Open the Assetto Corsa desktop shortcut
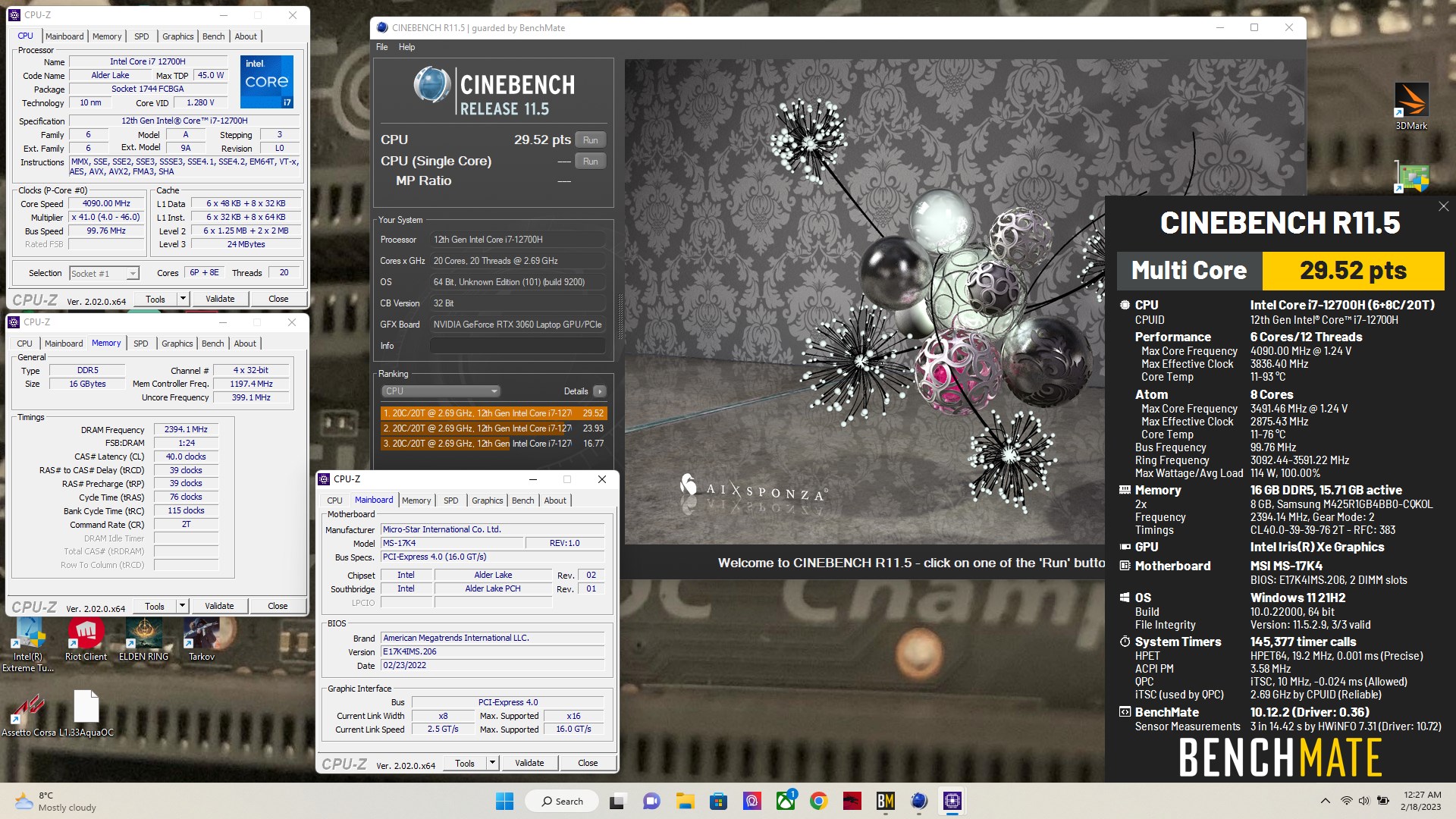Image resolution: width=1456 pixels, height=819 pixels. click(28, 715)
